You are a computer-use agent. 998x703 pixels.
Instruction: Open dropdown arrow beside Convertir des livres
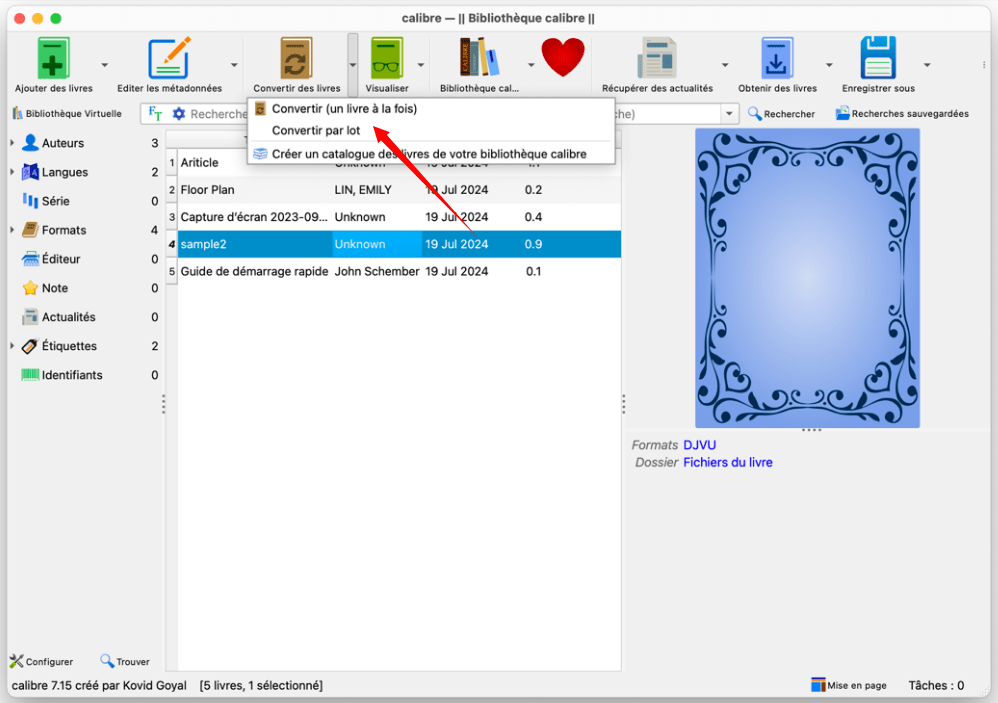click(x=353, y=65)
